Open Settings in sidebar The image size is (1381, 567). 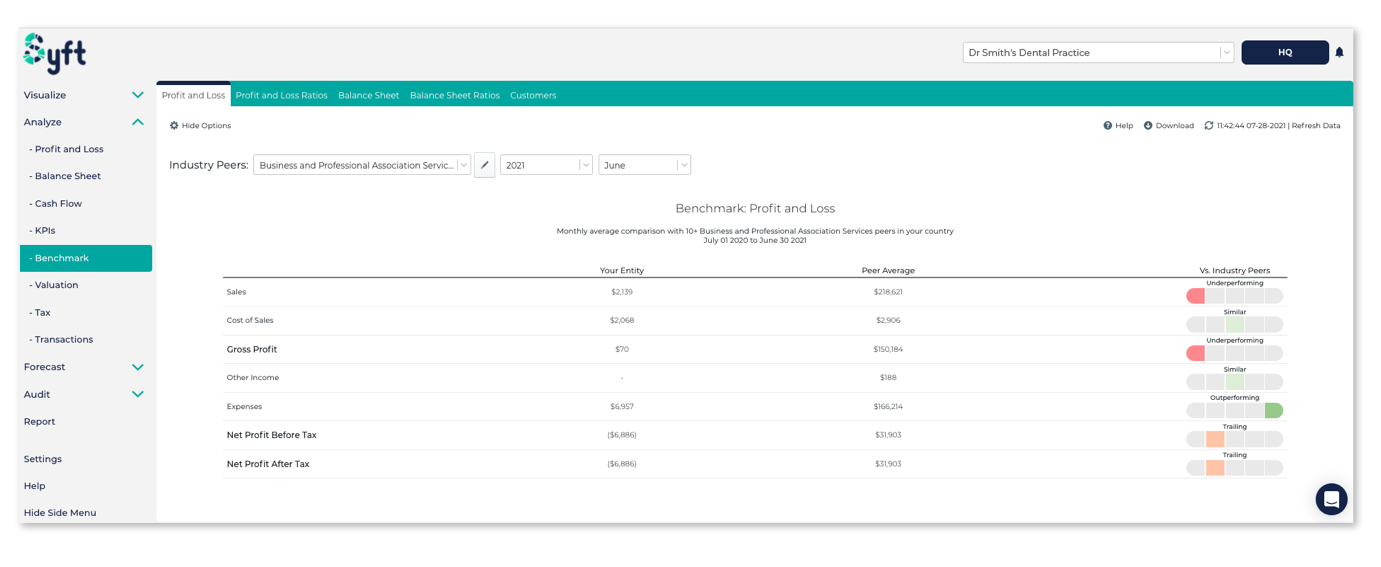(43, 459)
